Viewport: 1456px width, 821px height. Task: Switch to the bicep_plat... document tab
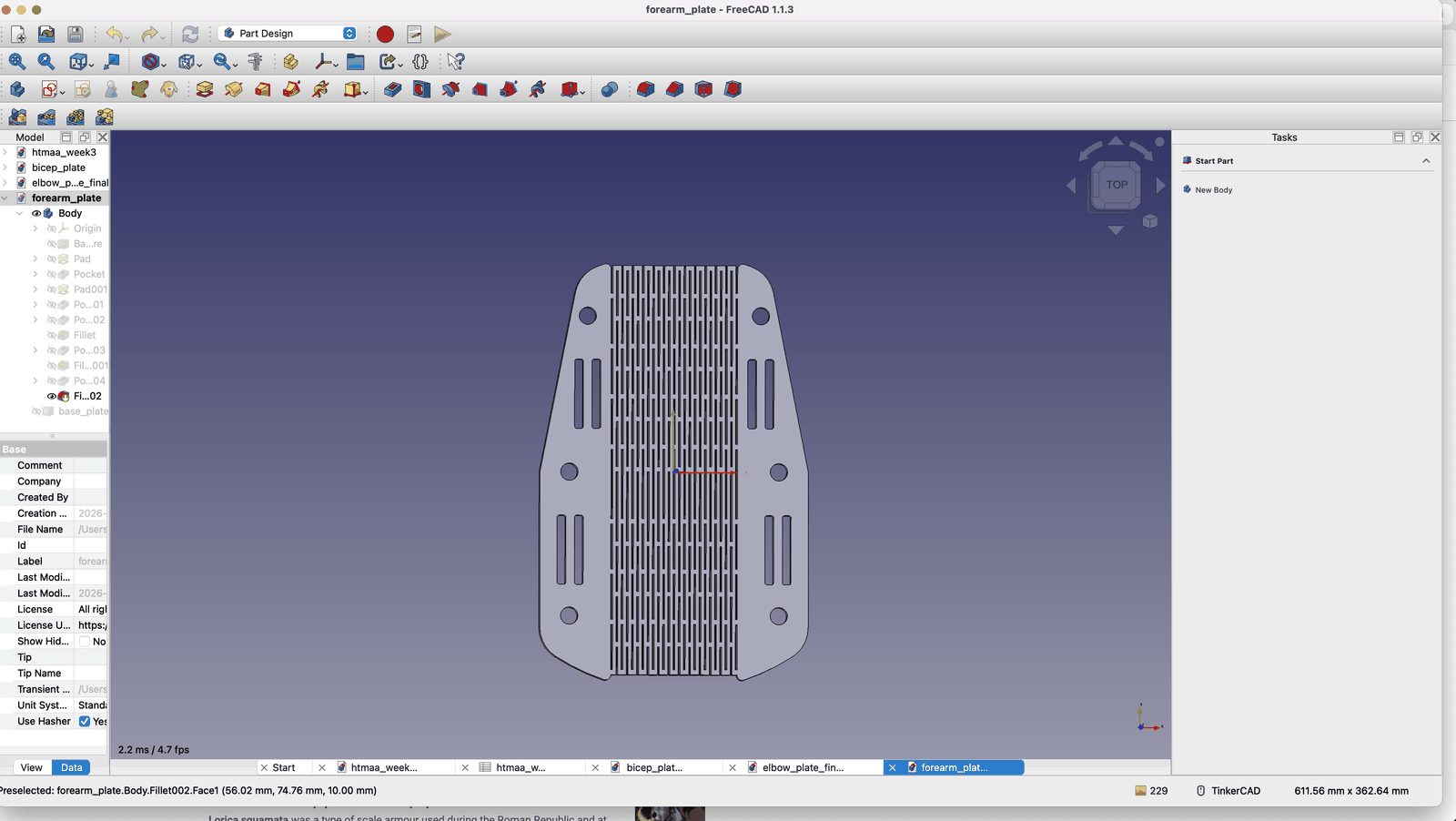pos(654,767)
